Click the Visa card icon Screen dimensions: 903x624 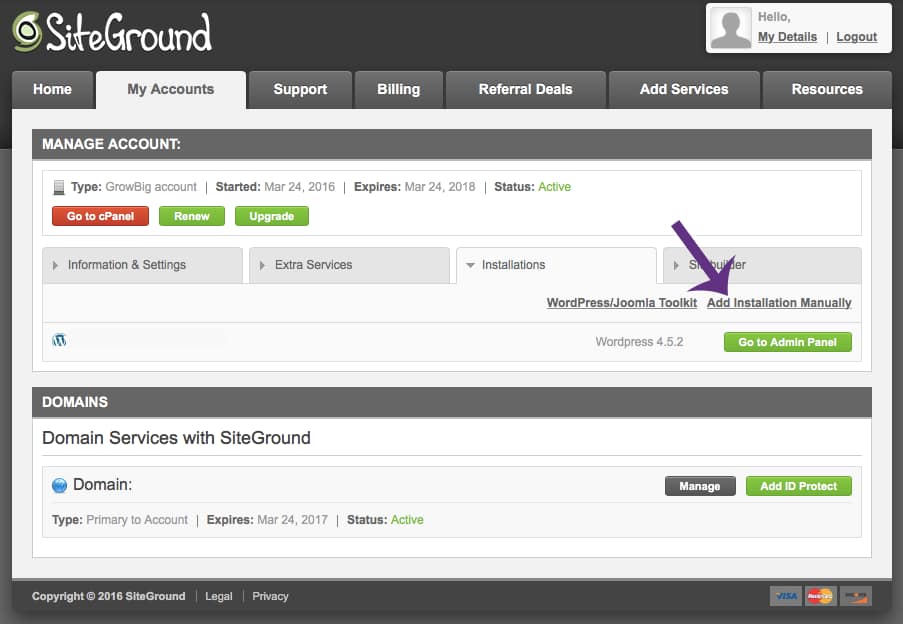(x=785, y=596)
